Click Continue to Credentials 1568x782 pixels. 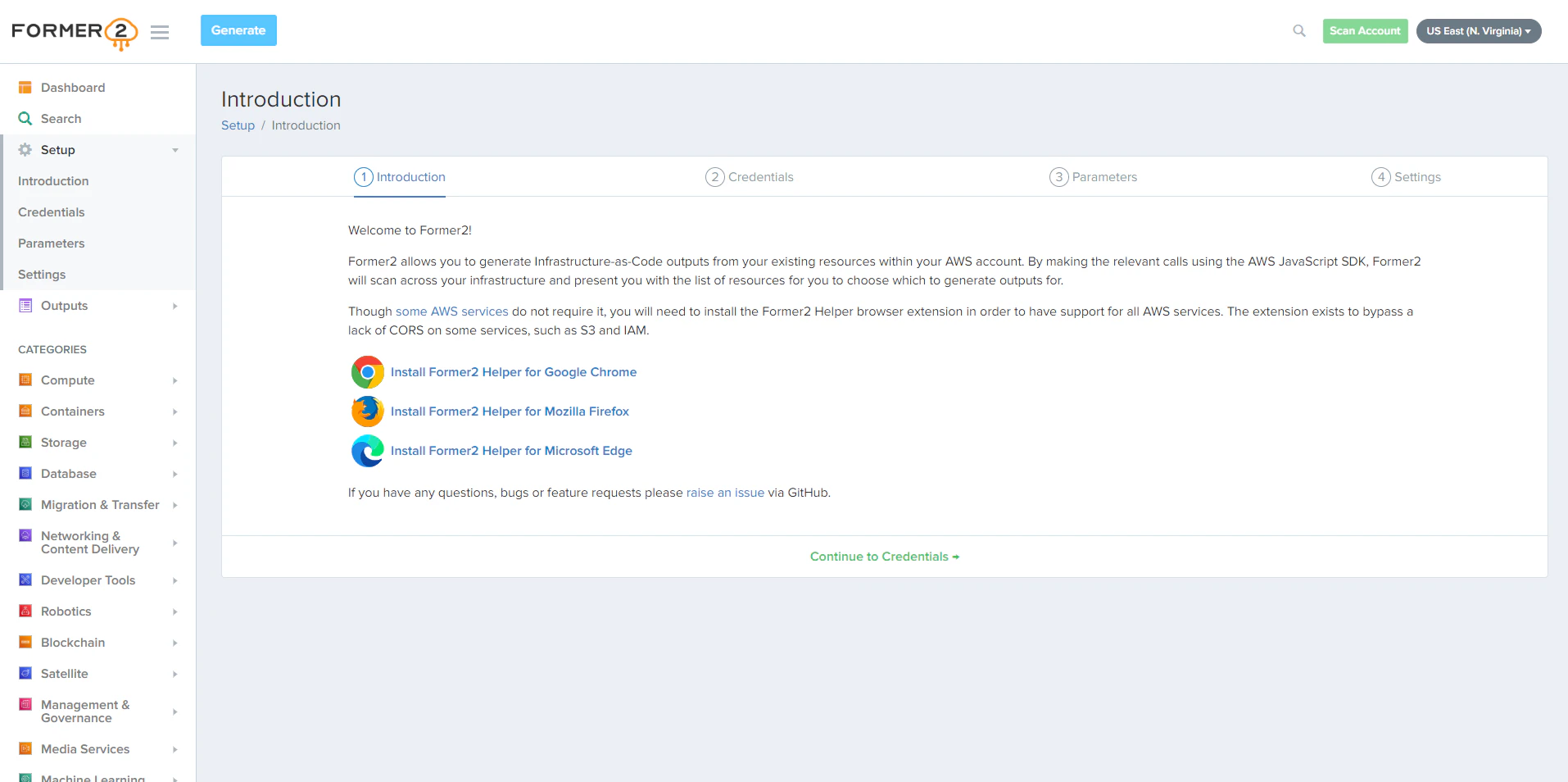point(885,557)
